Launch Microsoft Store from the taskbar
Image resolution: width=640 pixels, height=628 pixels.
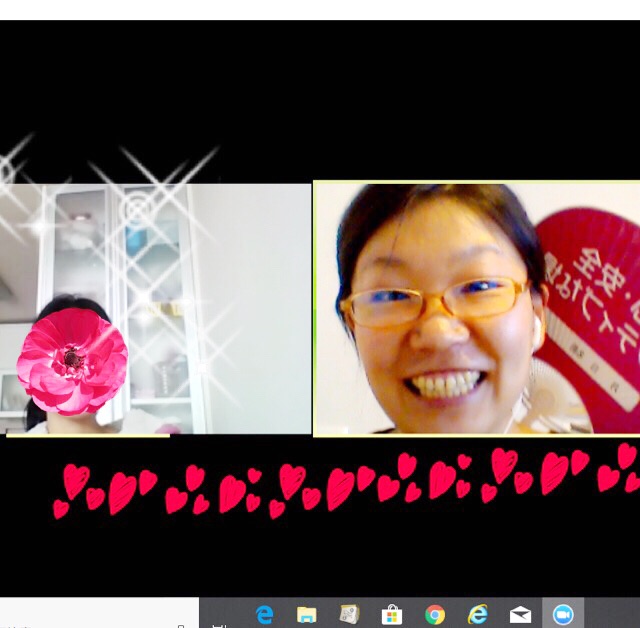coord(392,614)
